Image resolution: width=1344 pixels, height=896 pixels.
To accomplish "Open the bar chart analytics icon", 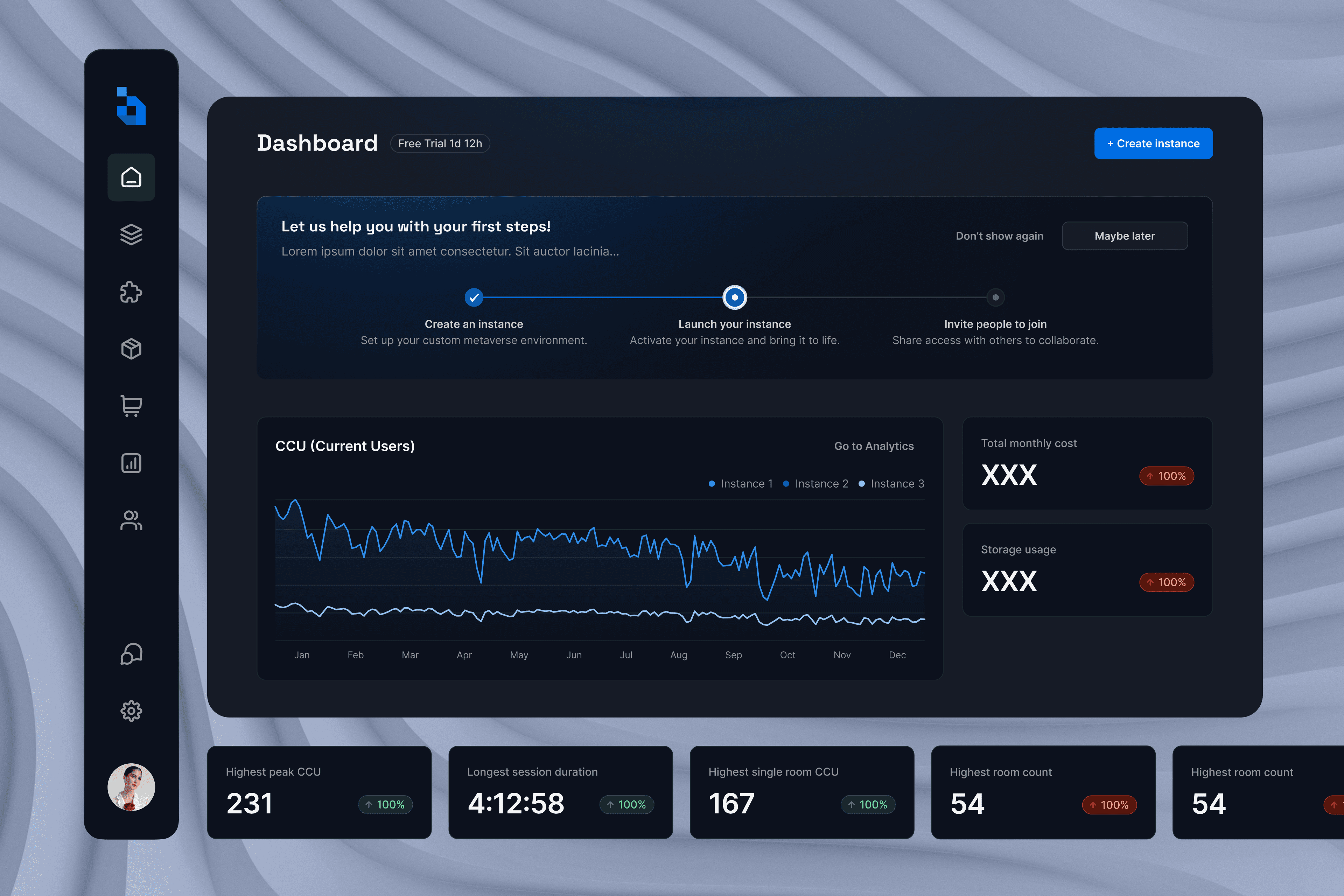I will (131, 463).
